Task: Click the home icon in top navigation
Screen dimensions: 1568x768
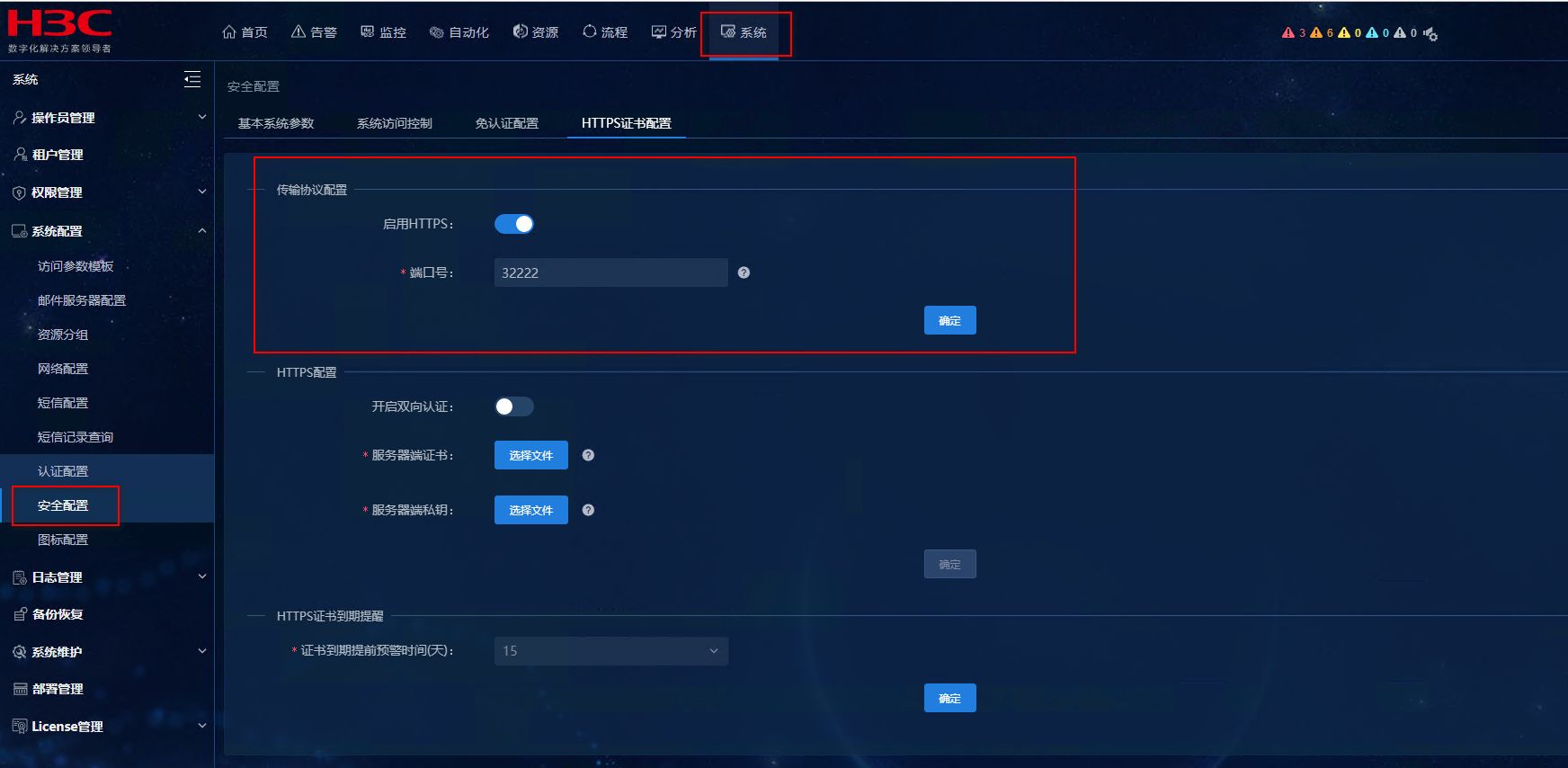Action: 229,31
